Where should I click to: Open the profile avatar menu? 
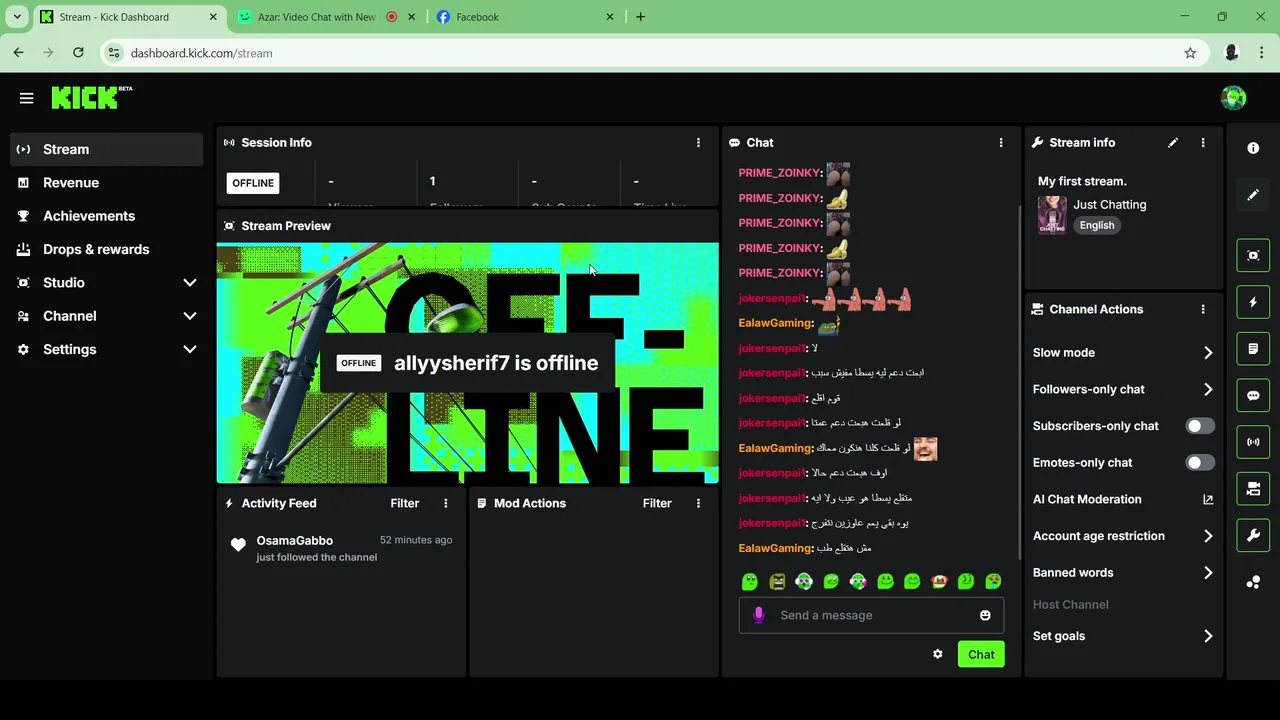(x=1233, y=97)
